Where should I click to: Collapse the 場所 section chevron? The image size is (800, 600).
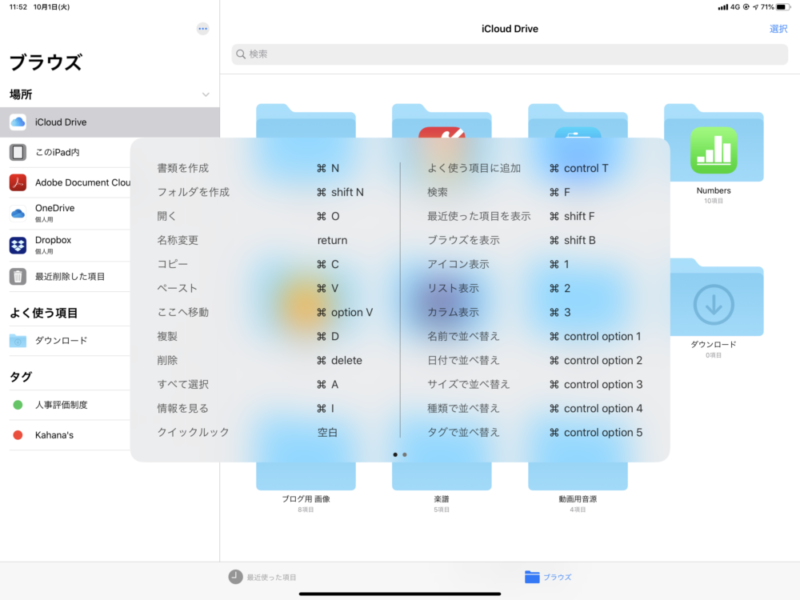(x=206, y=94)
